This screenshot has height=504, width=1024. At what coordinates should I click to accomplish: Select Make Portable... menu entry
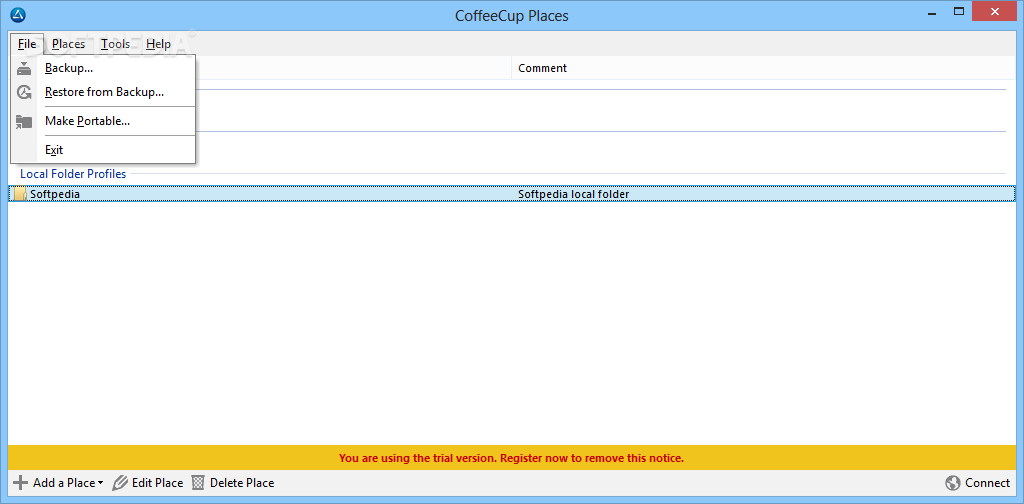point(103,121)
